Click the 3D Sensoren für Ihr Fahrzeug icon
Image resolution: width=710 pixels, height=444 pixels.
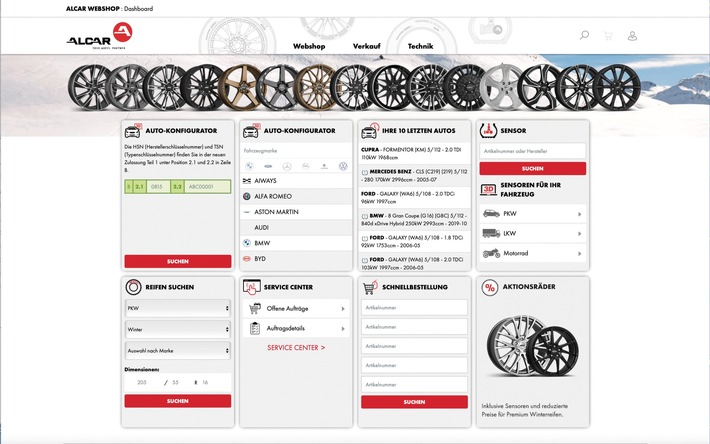pos(488,189)
